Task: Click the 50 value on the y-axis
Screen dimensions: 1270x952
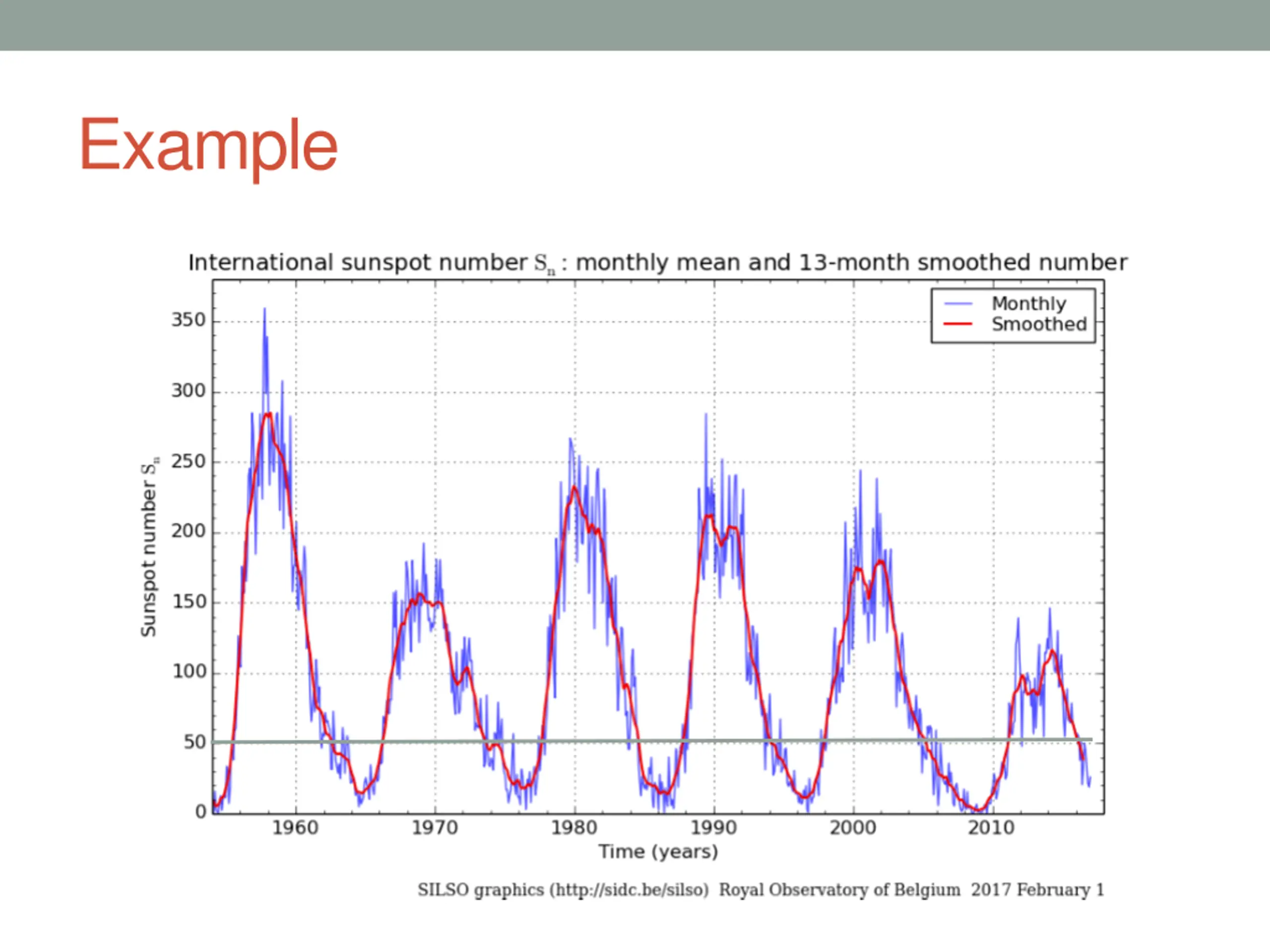Action: [x=194, y=743]
